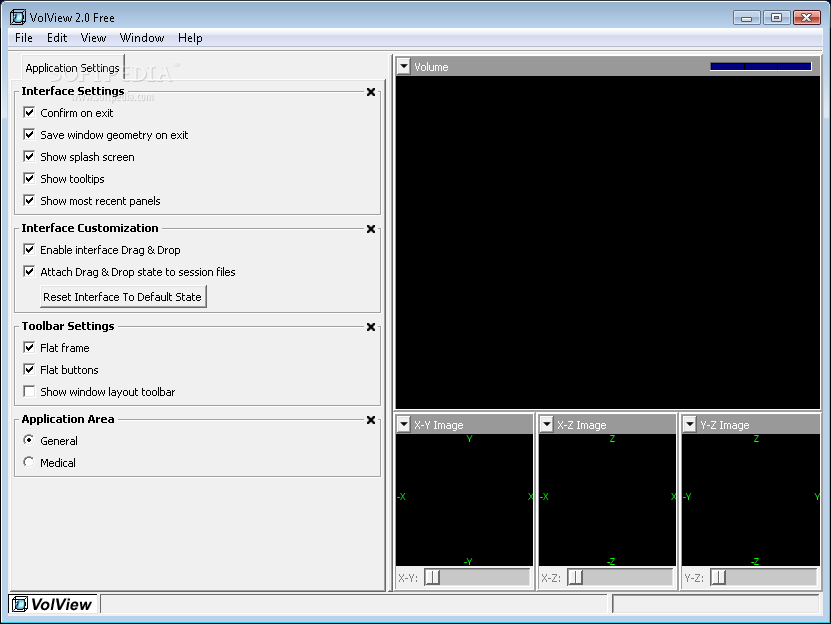This screenshot has height=624, width=831.
Task: Click the blue progress bar in Volume header
Action: click(761, 67)
